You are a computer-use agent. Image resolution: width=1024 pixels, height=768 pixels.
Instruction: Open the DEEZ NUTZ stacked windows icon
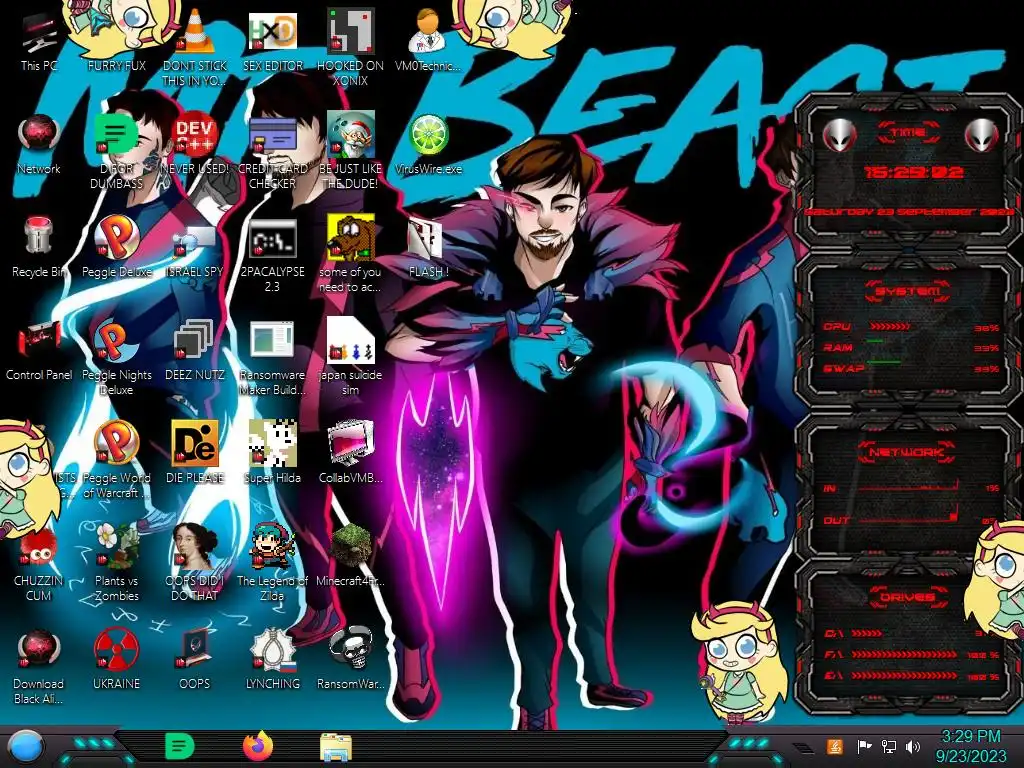click(193, 341)
